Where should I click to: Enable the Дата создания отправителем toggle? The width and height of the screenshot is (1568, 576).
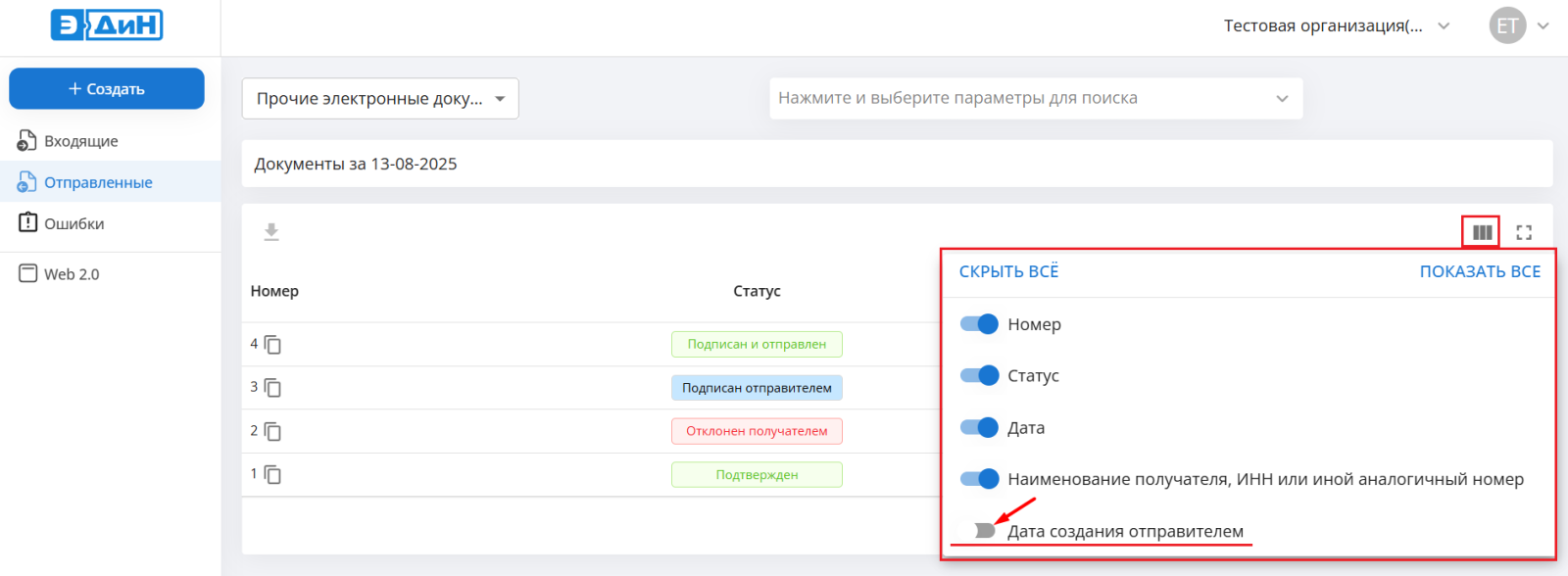click(x=980, y=530)
